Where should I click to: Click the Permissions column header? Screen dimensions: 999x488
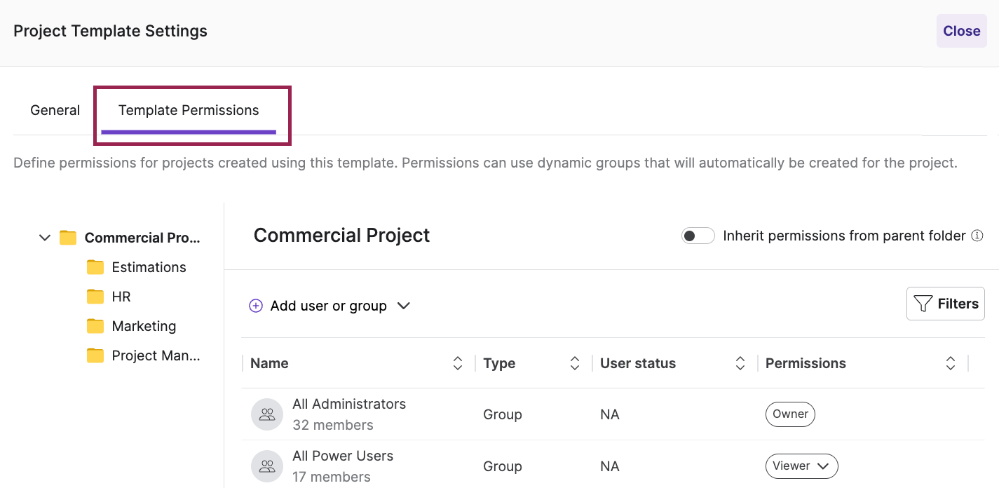[x=806, y=363]
